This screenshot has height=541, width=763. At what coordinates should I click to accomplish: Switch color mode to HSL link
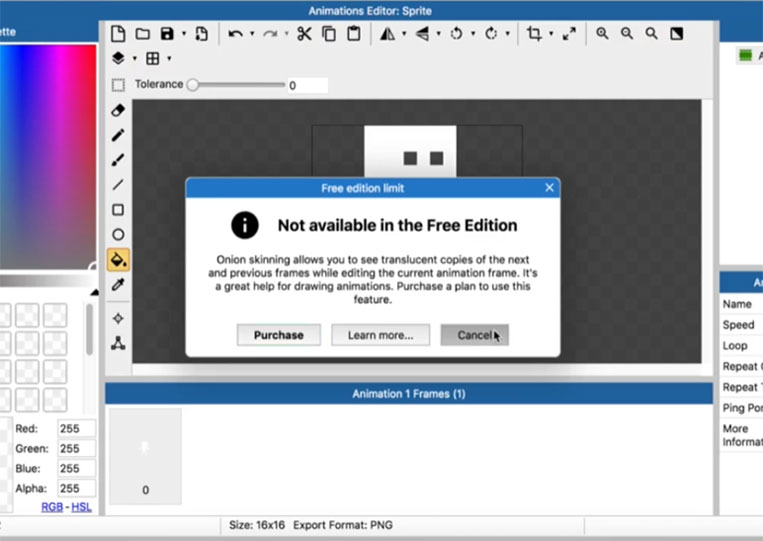point(81,507)
